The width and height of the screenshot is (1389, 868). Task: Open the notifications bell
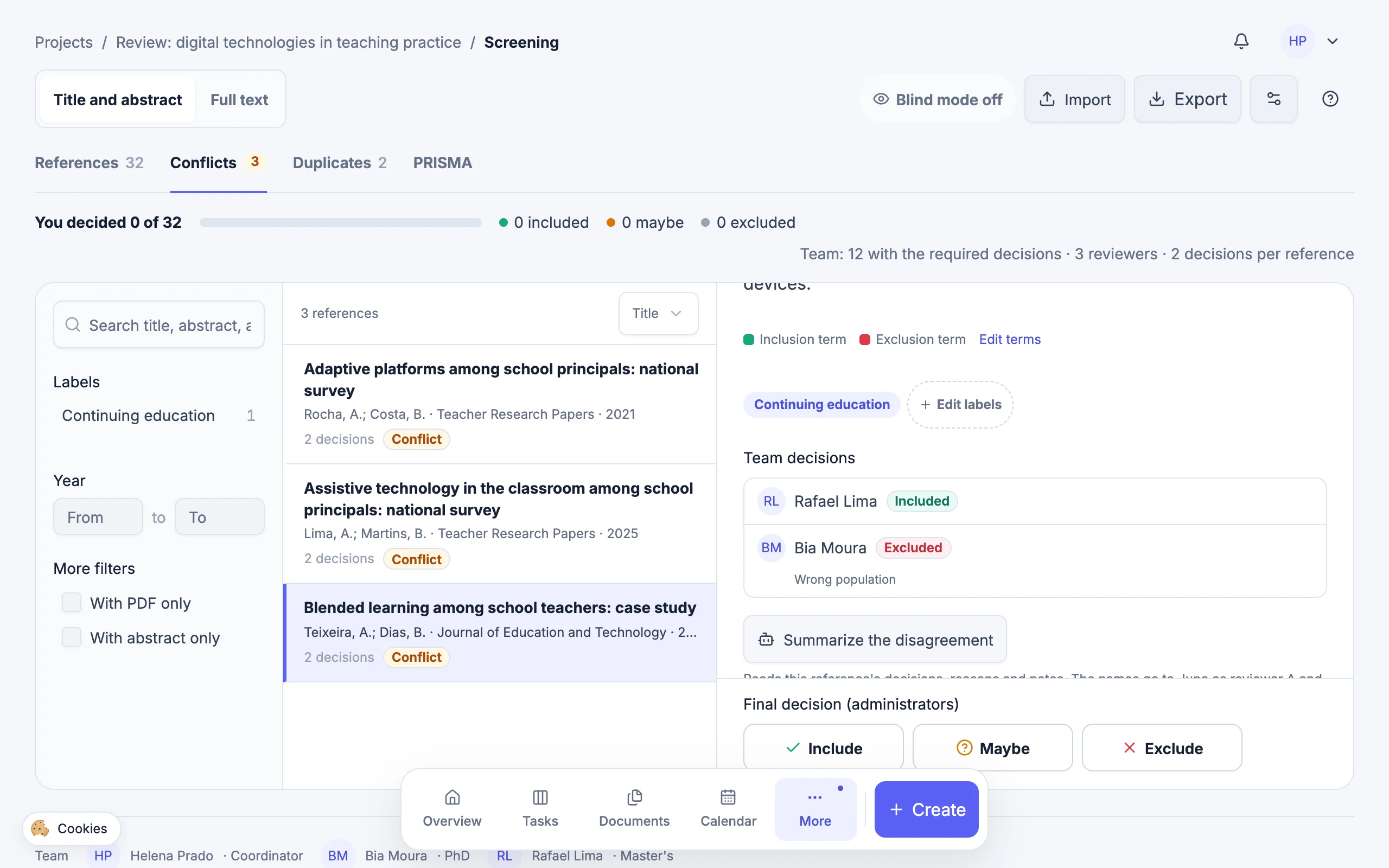click(x=1241, y=41)
